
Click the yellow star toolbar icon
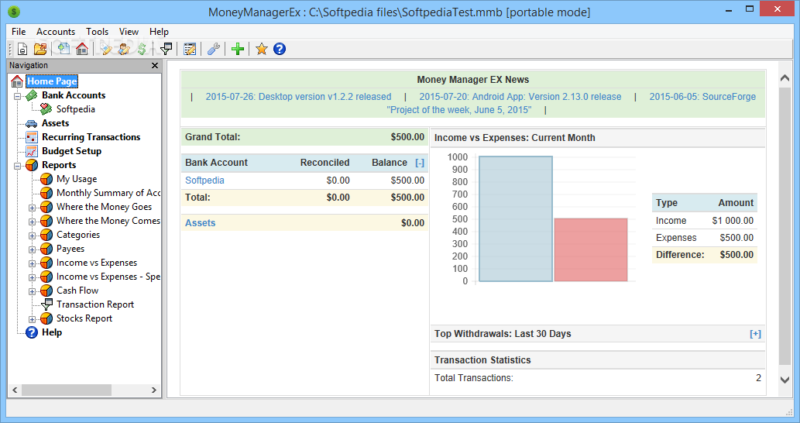pos(262,49)
